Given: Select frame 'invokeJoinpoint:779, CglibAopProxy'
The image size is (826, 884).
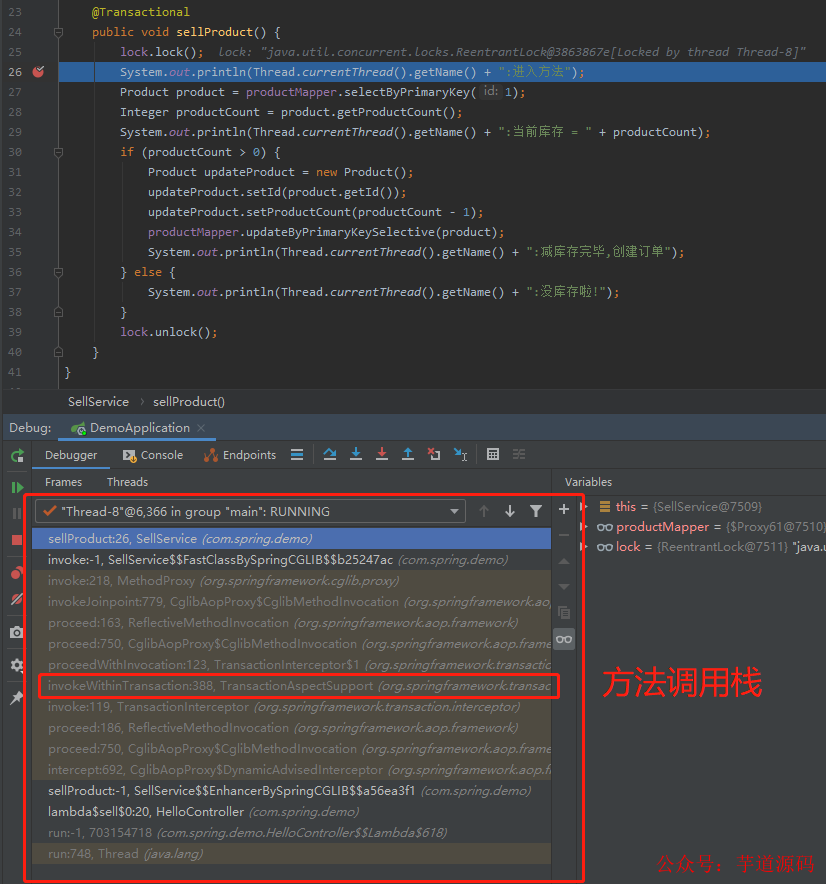Looking at the screenshot, I should click(291, 602).
